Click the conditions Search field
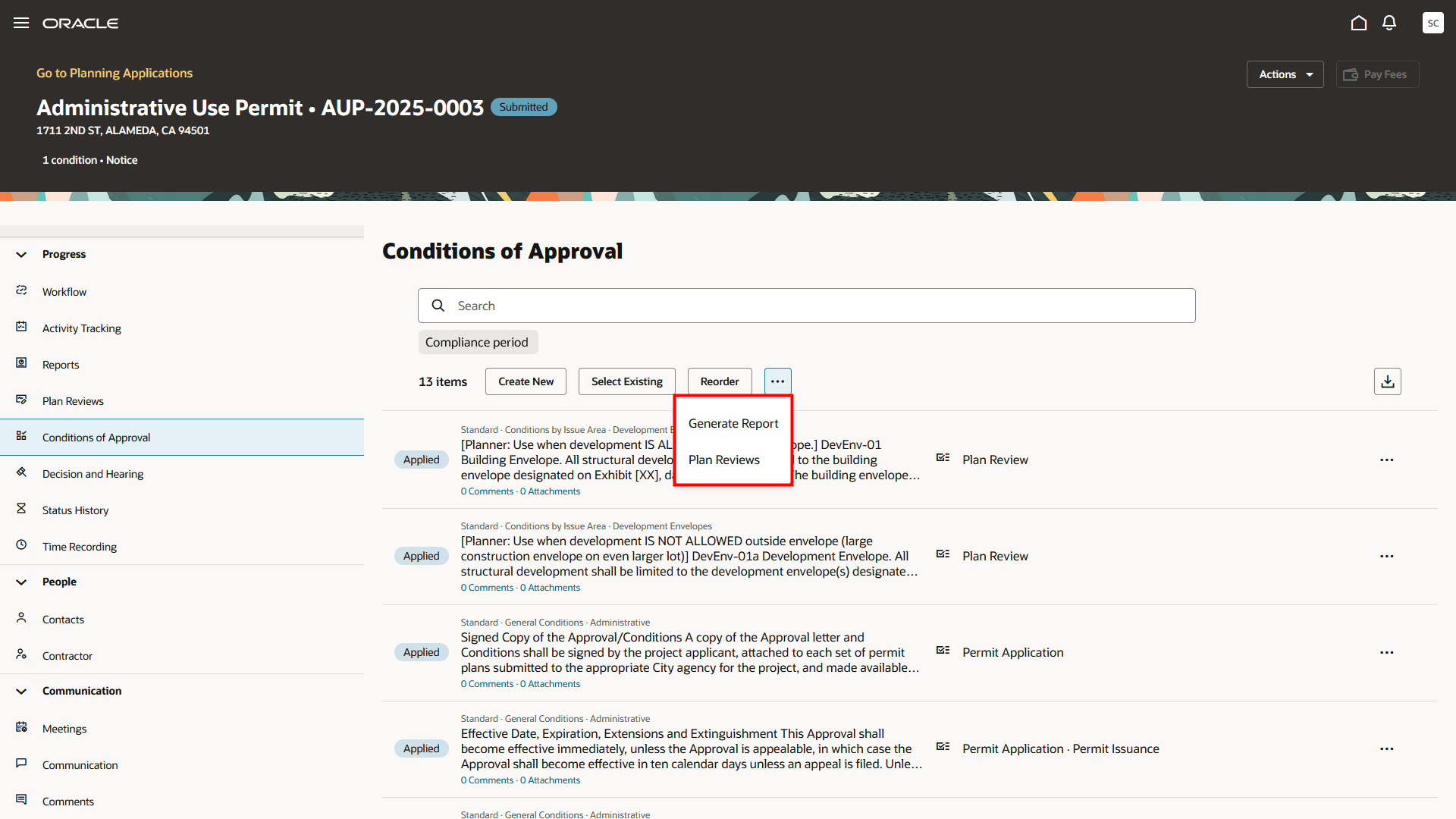The image size is (1456, 819). pos(819,306)
